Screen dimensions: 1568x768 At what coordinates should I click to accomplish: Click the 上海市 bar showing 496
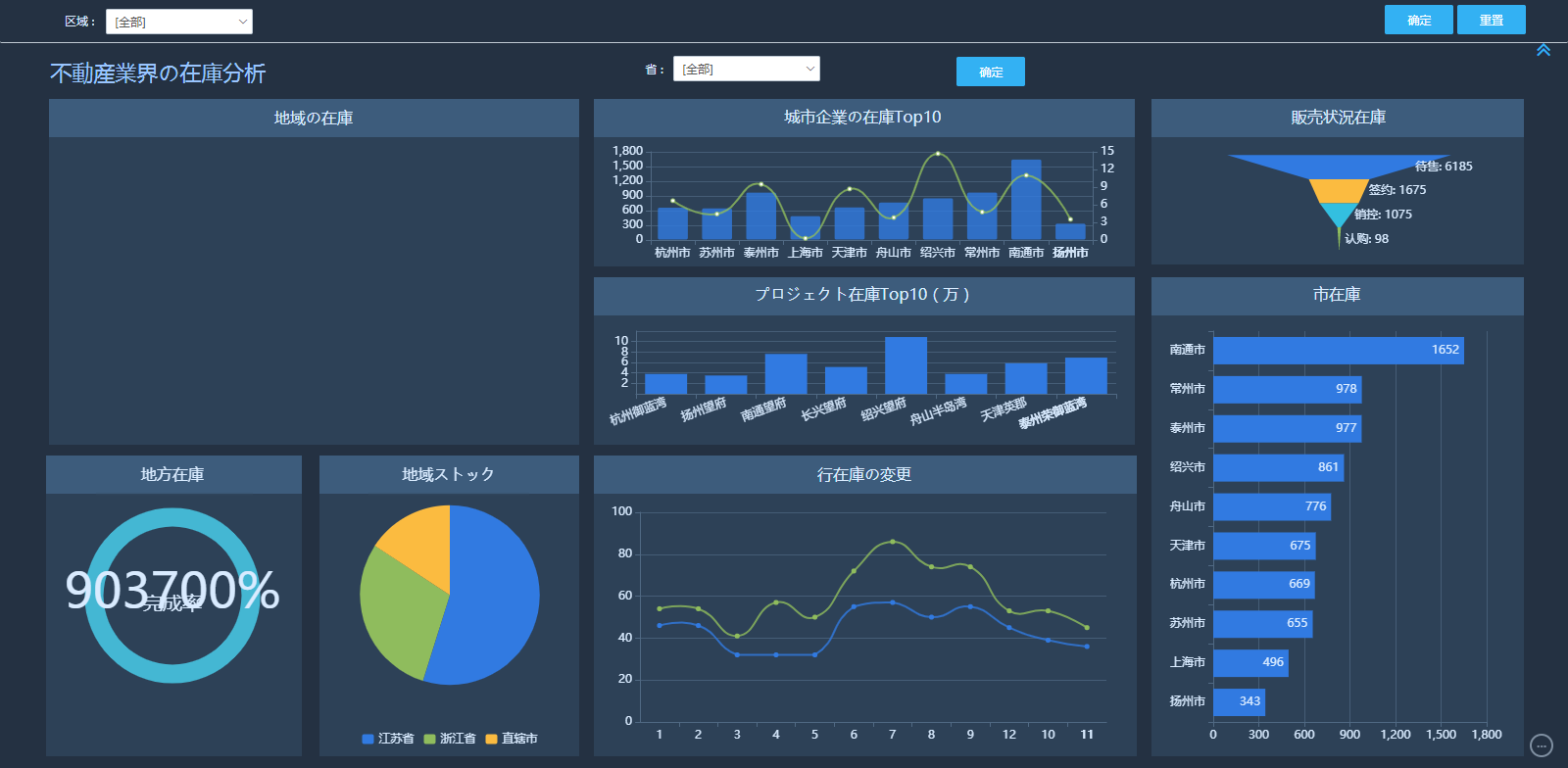(x=1249, y=662)
